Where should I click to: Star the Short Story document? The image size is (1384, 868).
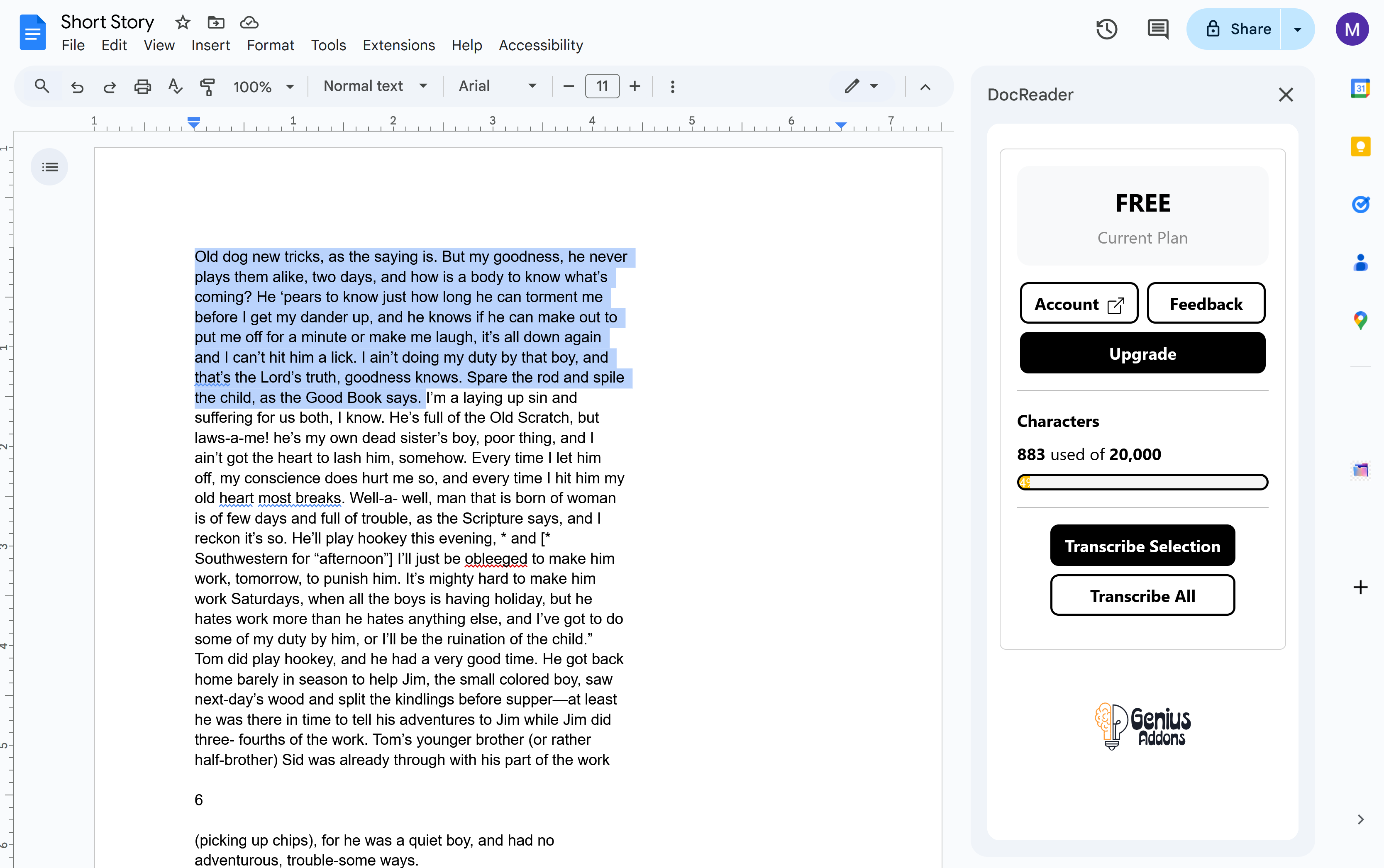coord(183,22)
